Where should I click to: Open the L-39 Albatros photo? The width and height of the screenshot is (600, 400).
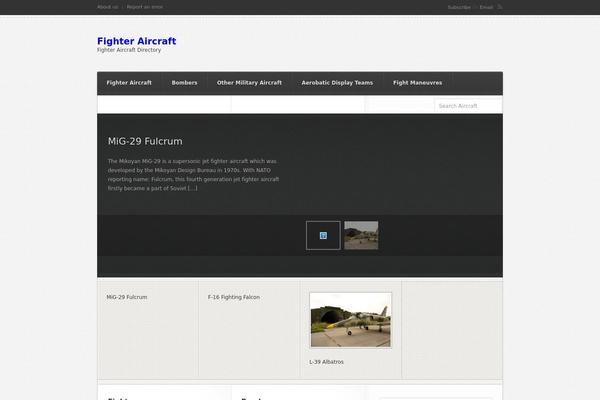[x=351, y=320]
